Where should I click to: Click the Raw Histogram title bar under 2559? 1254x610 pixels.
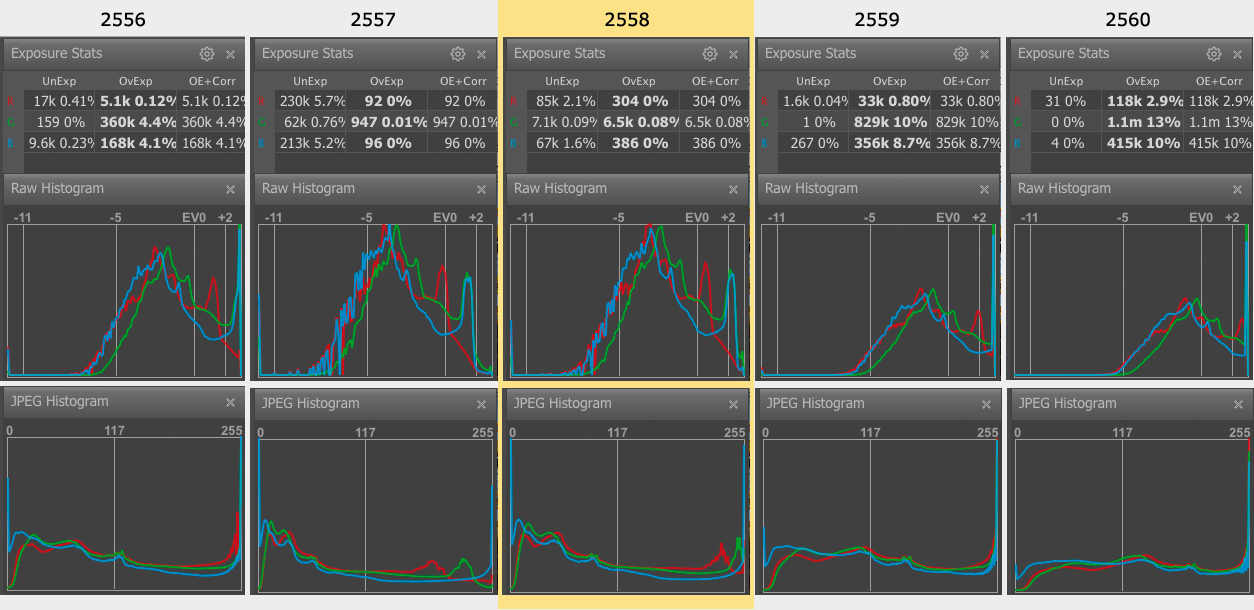coord(860,189)
